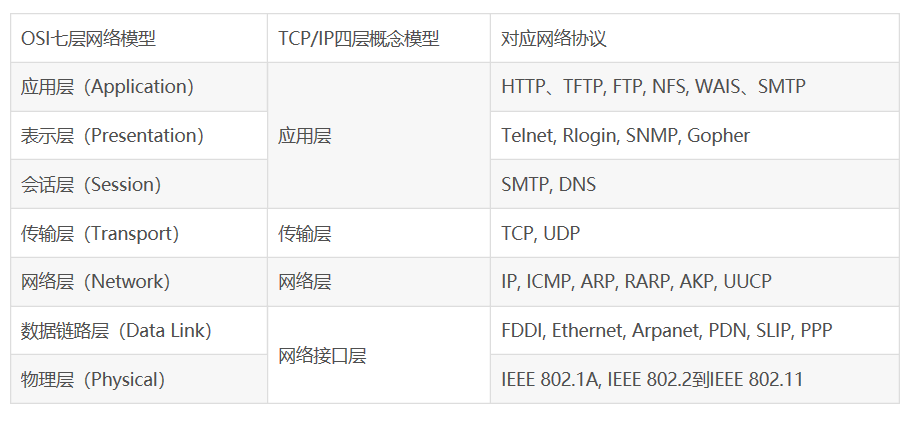Click the IP, ICMP, ARP, RARP cell
This screenshot has width=915, height=423.
coord(694,282)
